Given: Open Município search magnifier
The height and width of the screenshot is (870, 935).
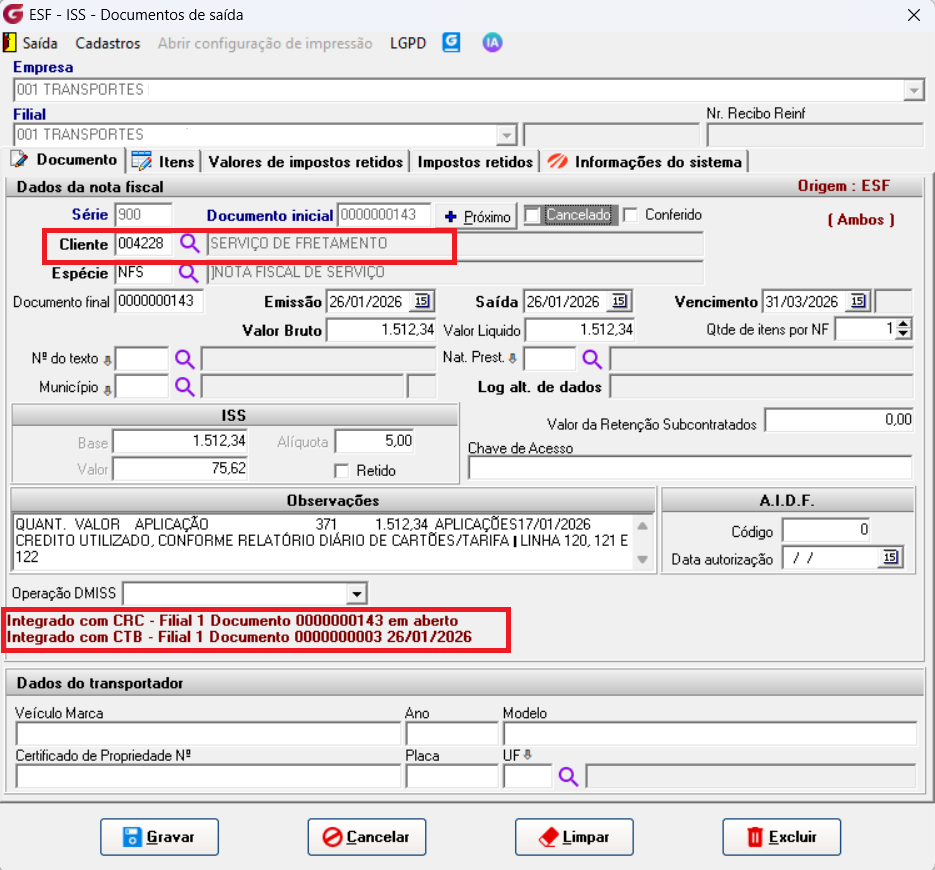Looking at the screenshot, I should [x=185, y=388].
